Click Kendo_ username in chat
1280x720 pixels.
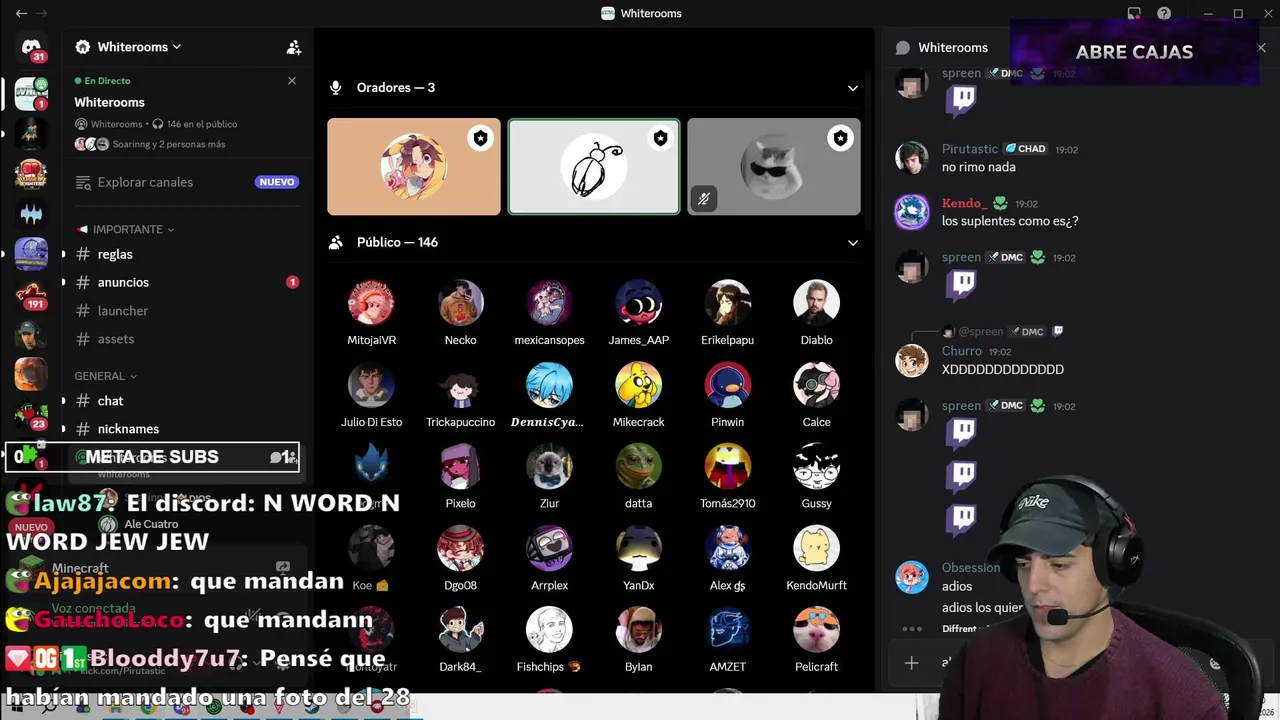pos(964,203)
